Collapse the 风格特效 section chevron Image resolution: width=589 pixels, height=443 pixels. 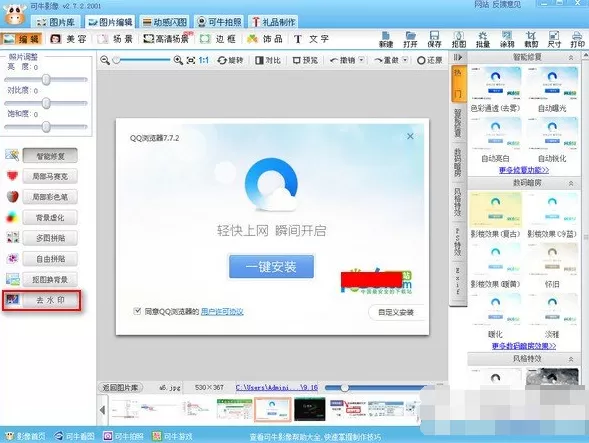[x=571, y=359]
